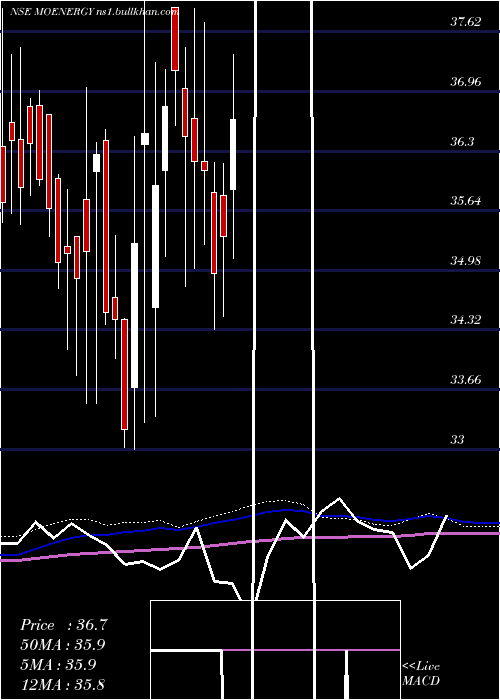Click the 36.3 price axis label
Viewport: 500px width, 700px height.
click(462, 142)
